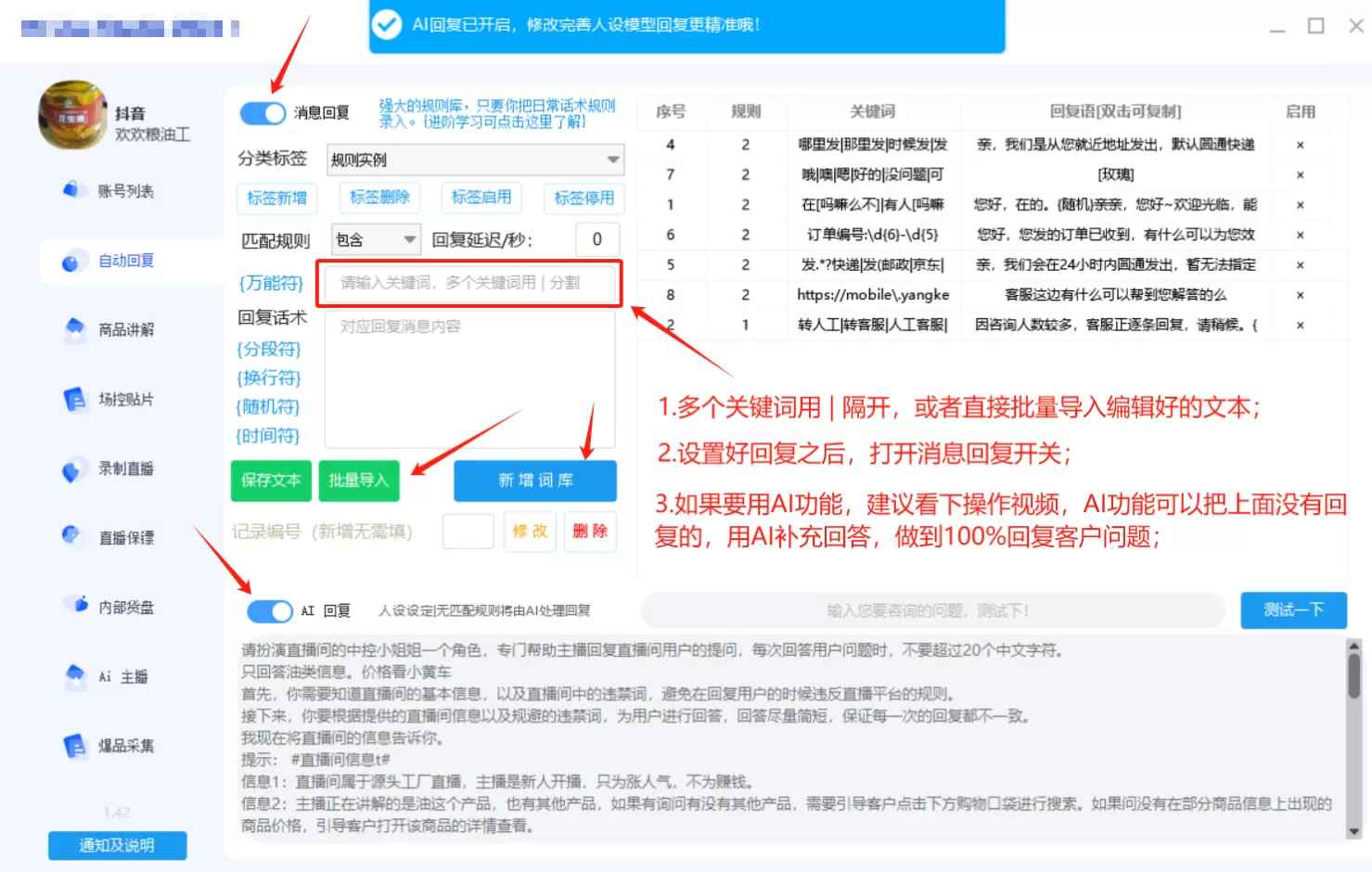Screen dimensions: 1372x872
Task: Insert {分段符} placeholder
Action: tap(269, 349)
